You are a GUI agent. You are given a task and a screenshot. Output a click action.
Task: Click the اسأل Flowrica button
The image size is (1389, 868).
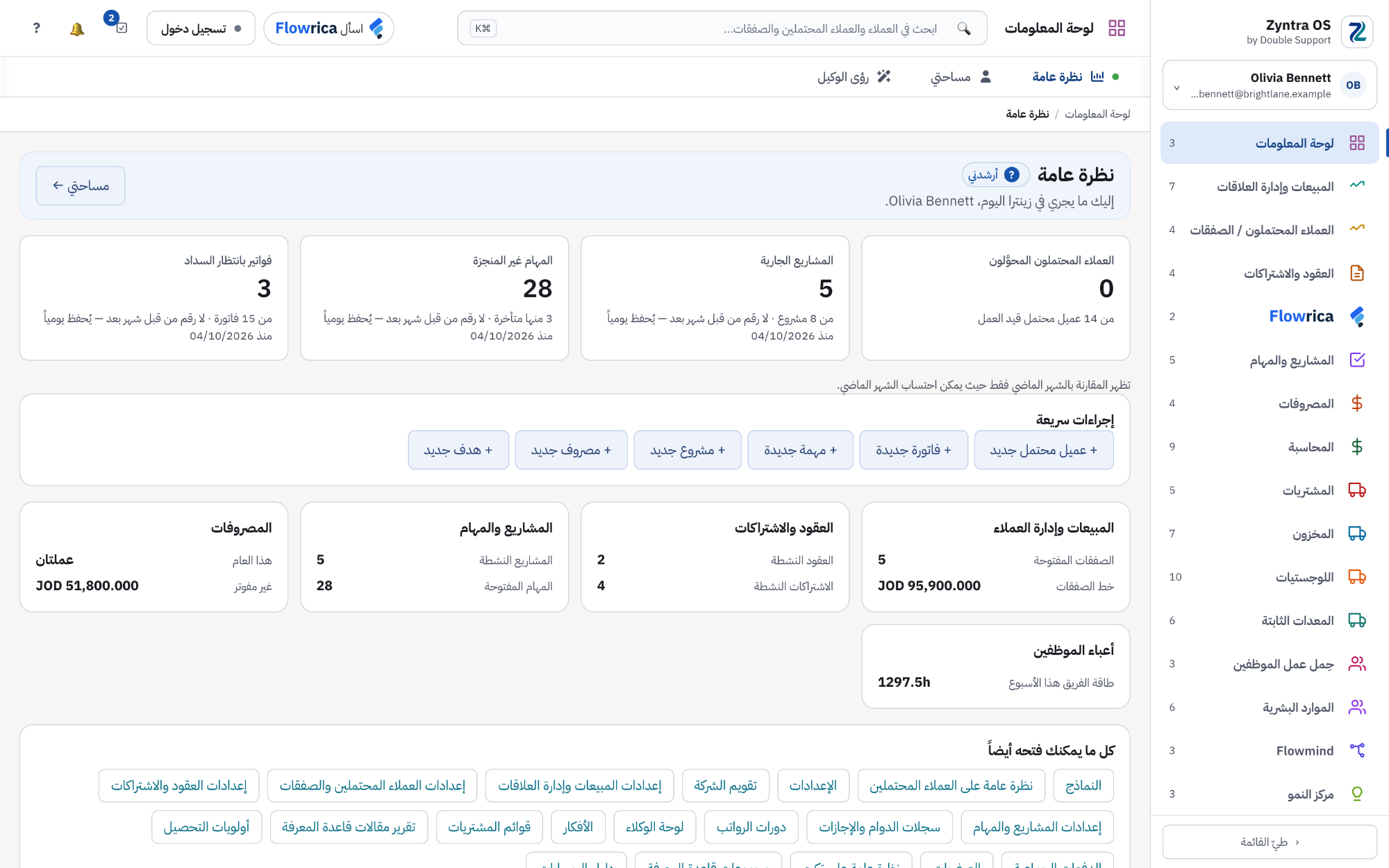click(x=329, y=28)
